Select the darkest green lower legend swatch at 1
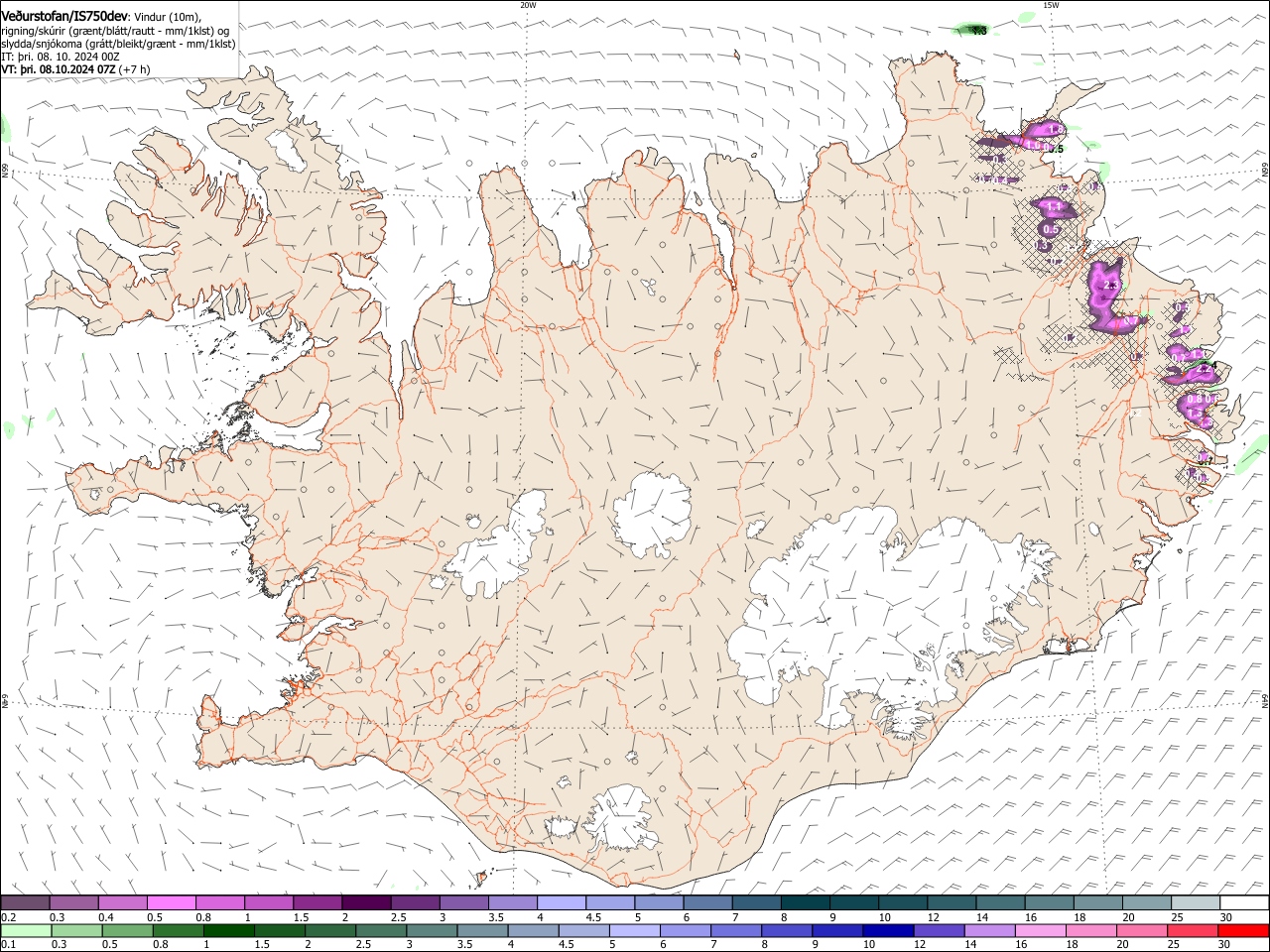 tap(227, 931)
